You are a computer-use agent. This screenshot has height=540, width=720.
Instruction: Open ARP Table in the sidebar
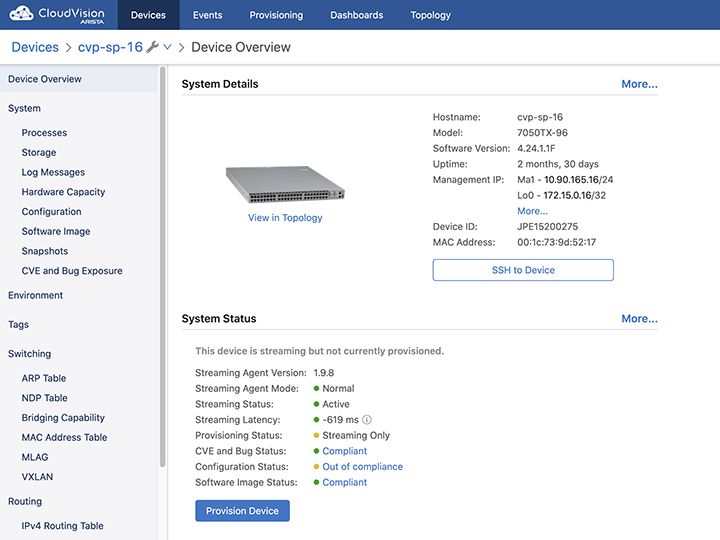[x=44, y=378]
